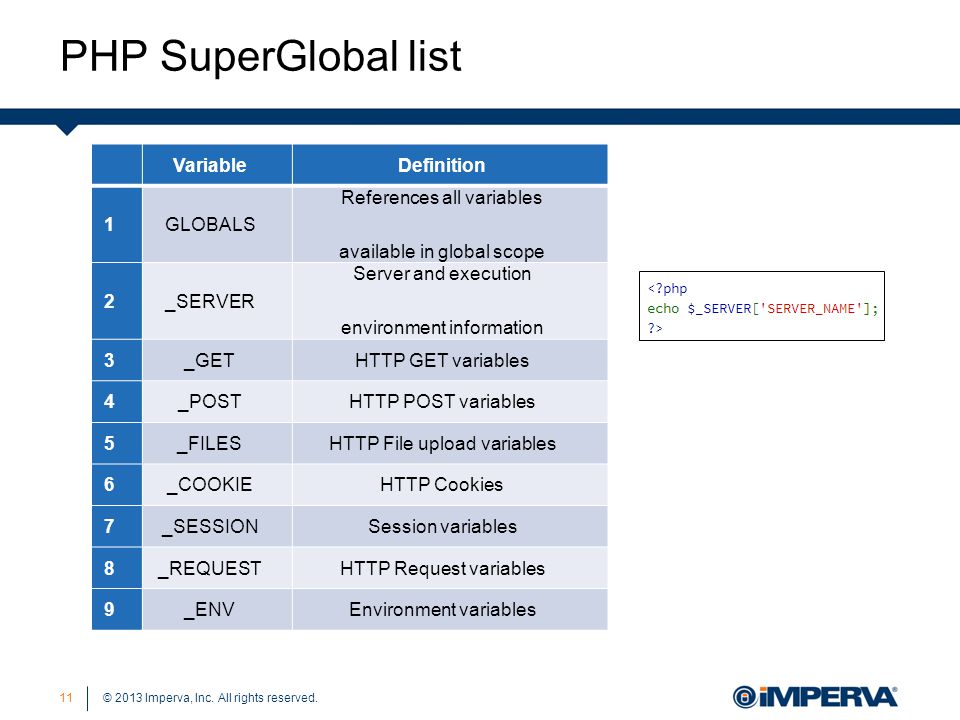Click 'HTTP POST variables' cell
The width and height of the screenshot is (960, 720).
(450, 402)
